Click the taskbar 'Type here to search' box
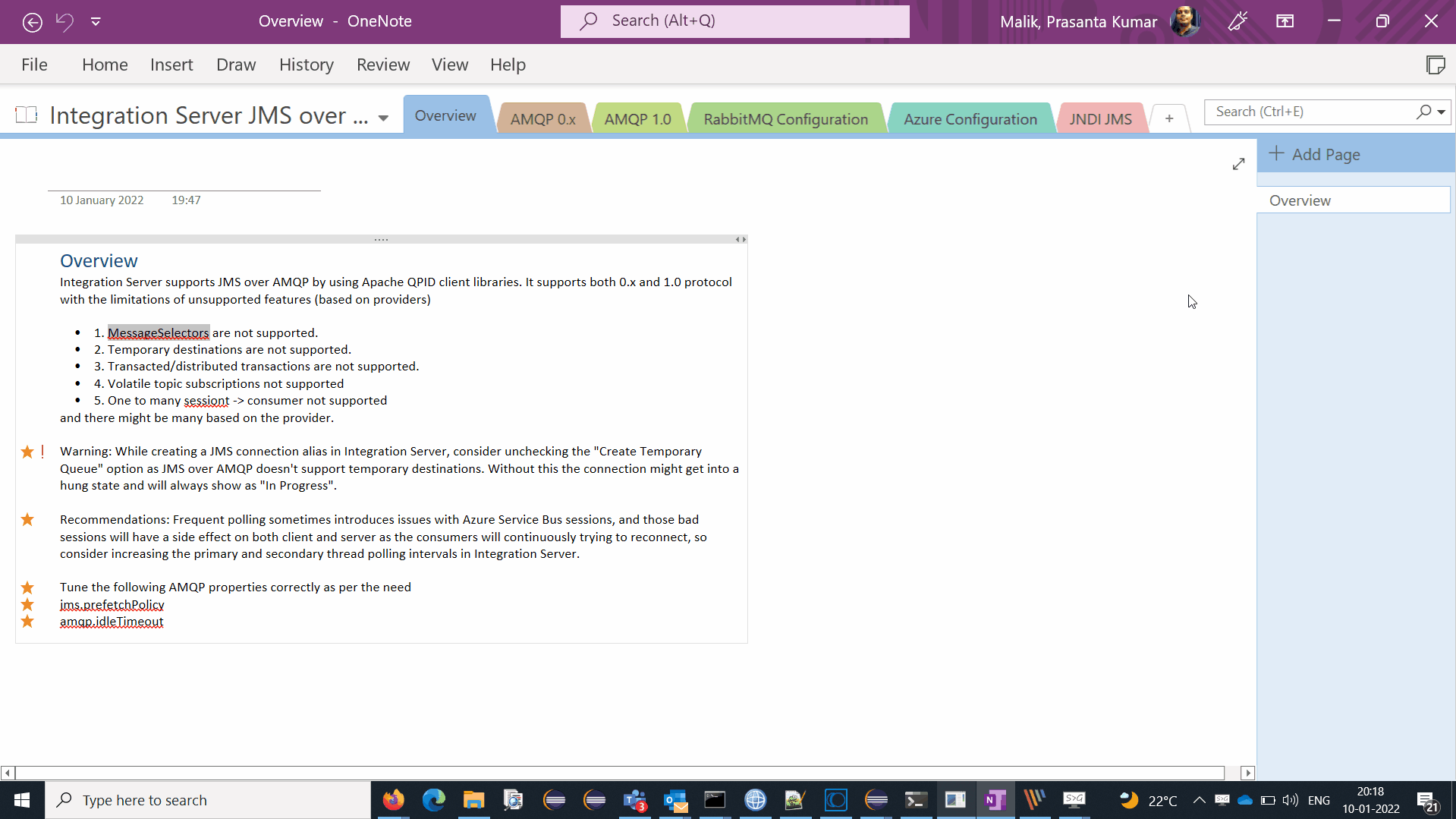 pyautogui.click(x=208, y=800)
